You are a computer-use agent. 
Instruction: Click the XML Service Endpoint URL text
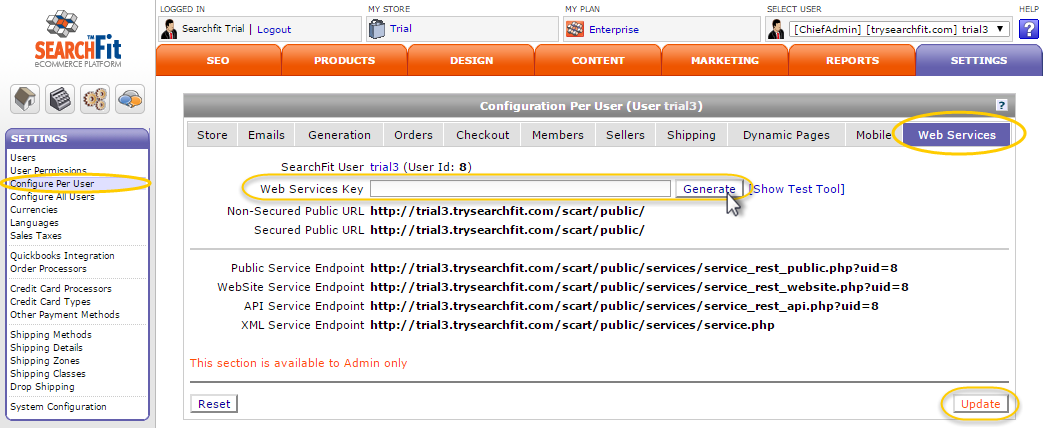pyautogui.click(x=572, y=325)
